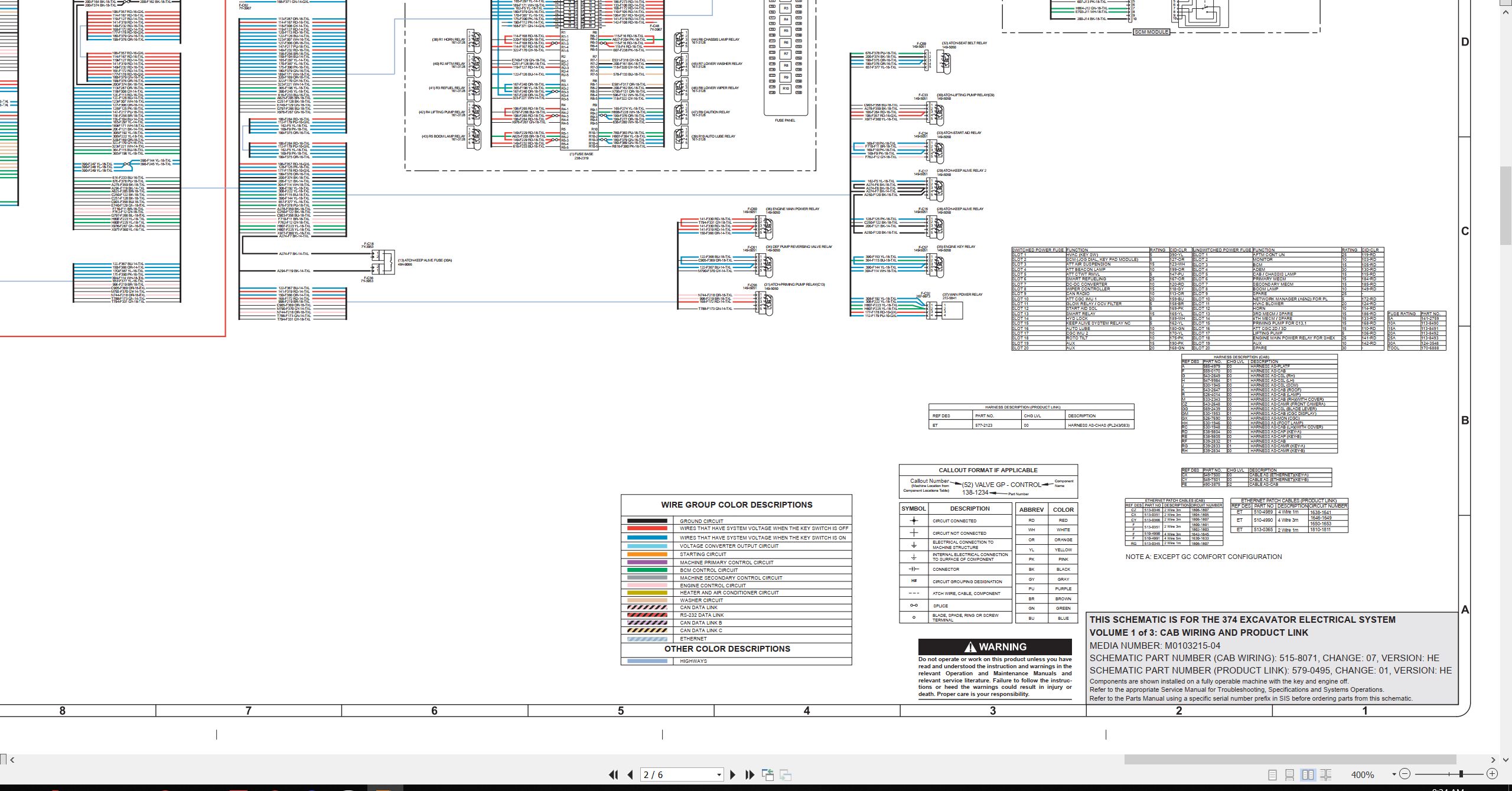Click the black GROUND CIRCUIT color swatch
Viewport: 1512px width, 791px height.
pos(647,521)
